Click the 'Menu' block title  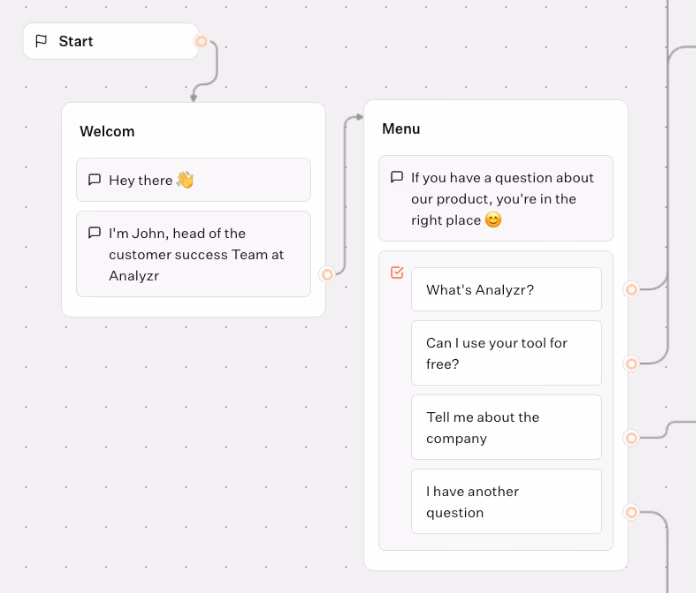[401, 129]
